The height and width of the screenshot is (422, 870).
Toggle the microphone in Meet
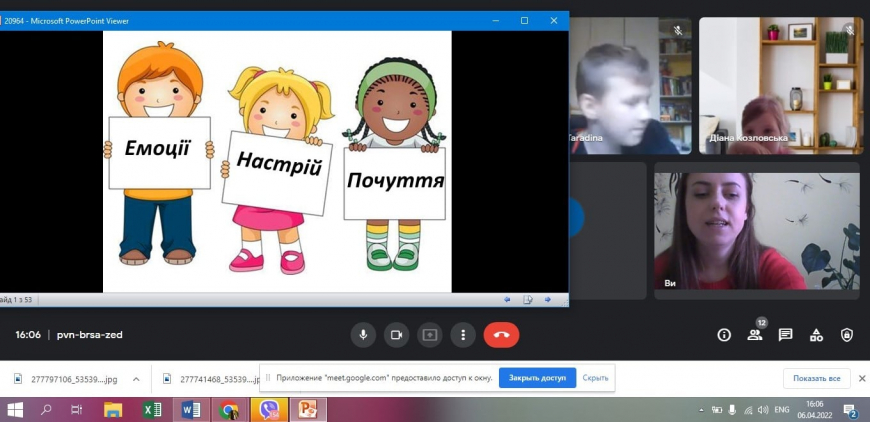pos(363,335)
